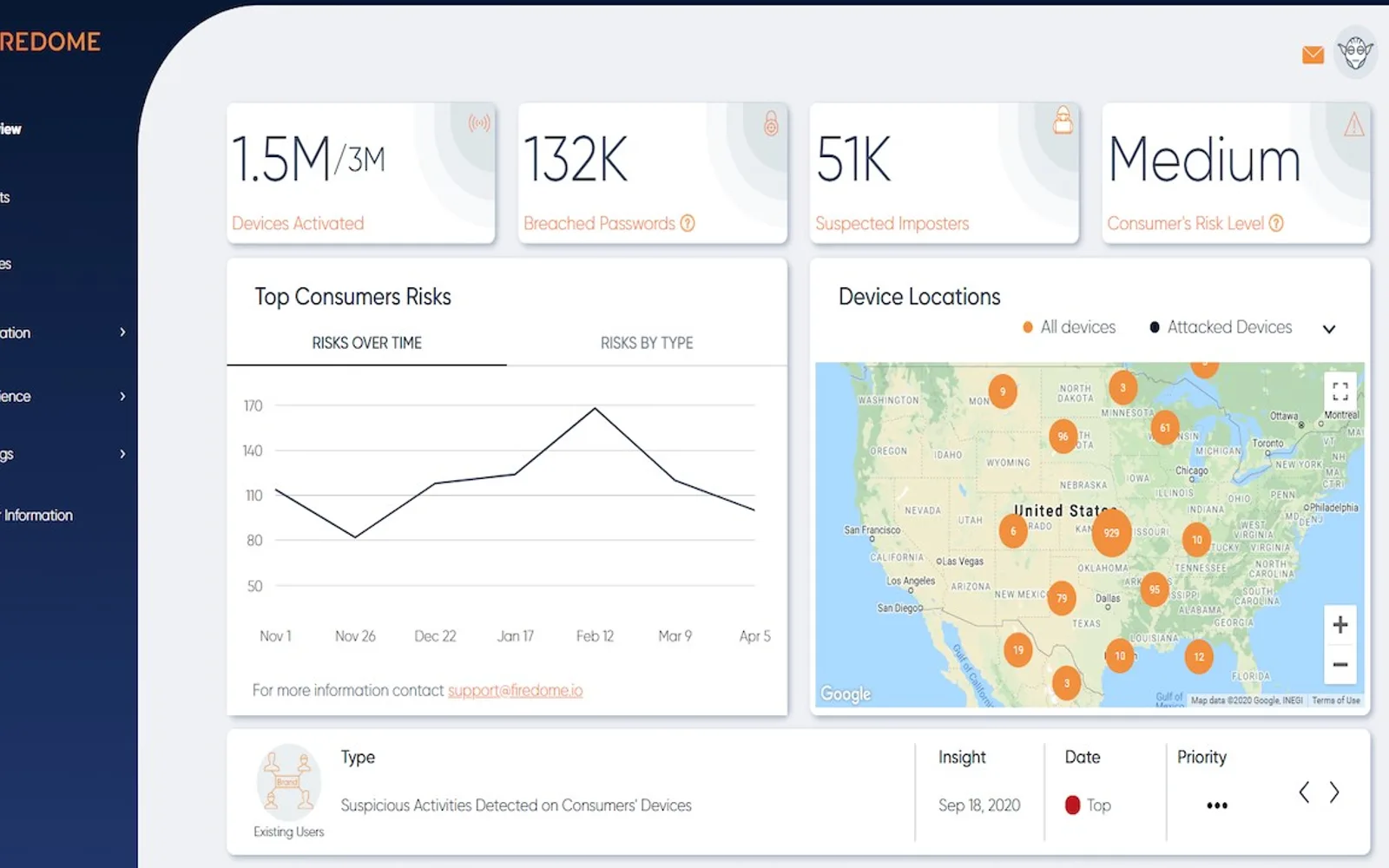
Task: Switch to Risks Over Time tab
Action: pyautogui.click(x=366, y=343)
